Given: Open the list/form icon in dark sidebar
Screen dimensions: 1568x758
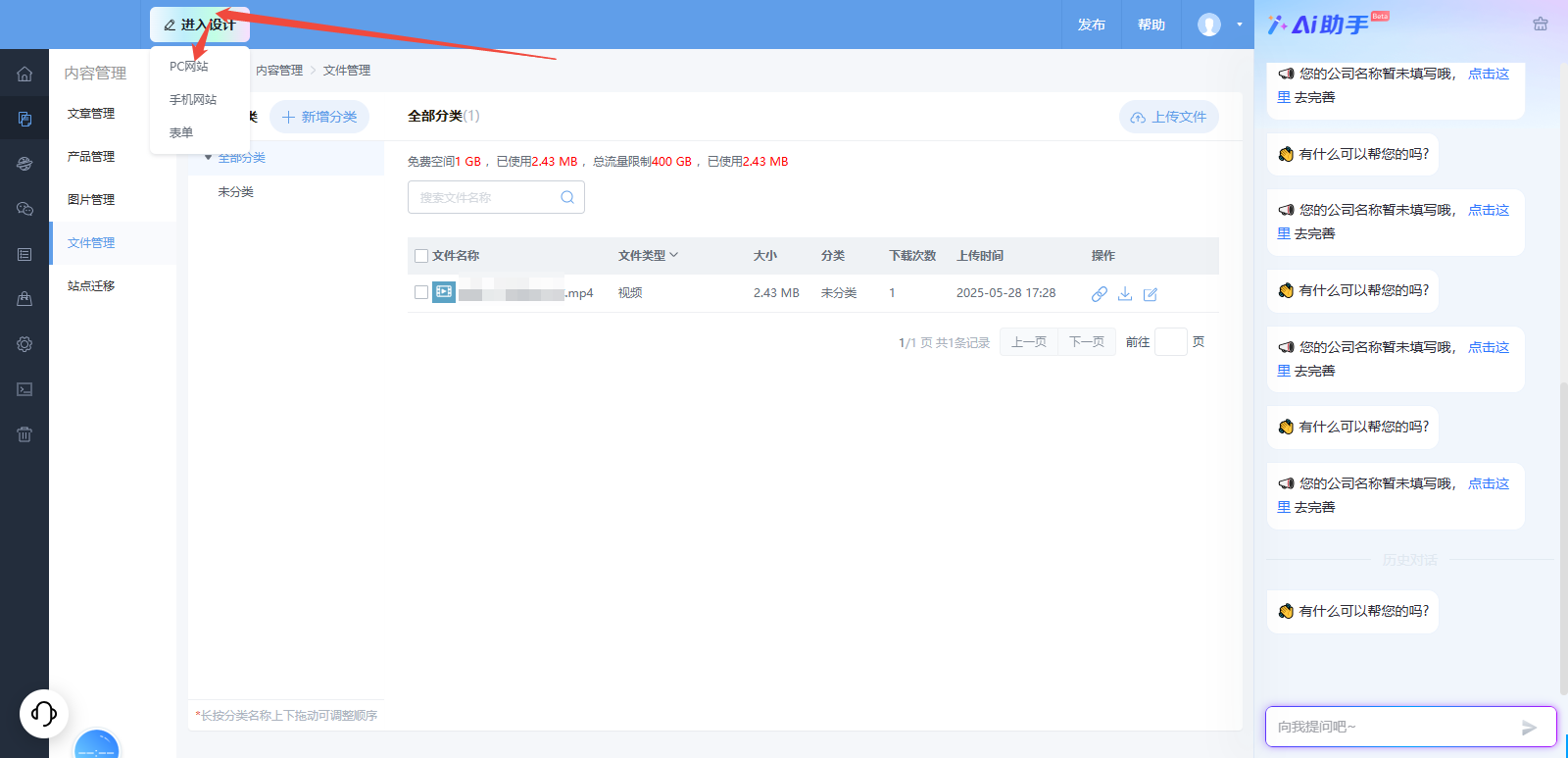Looking at the screenshot, I should click(24, 254).
